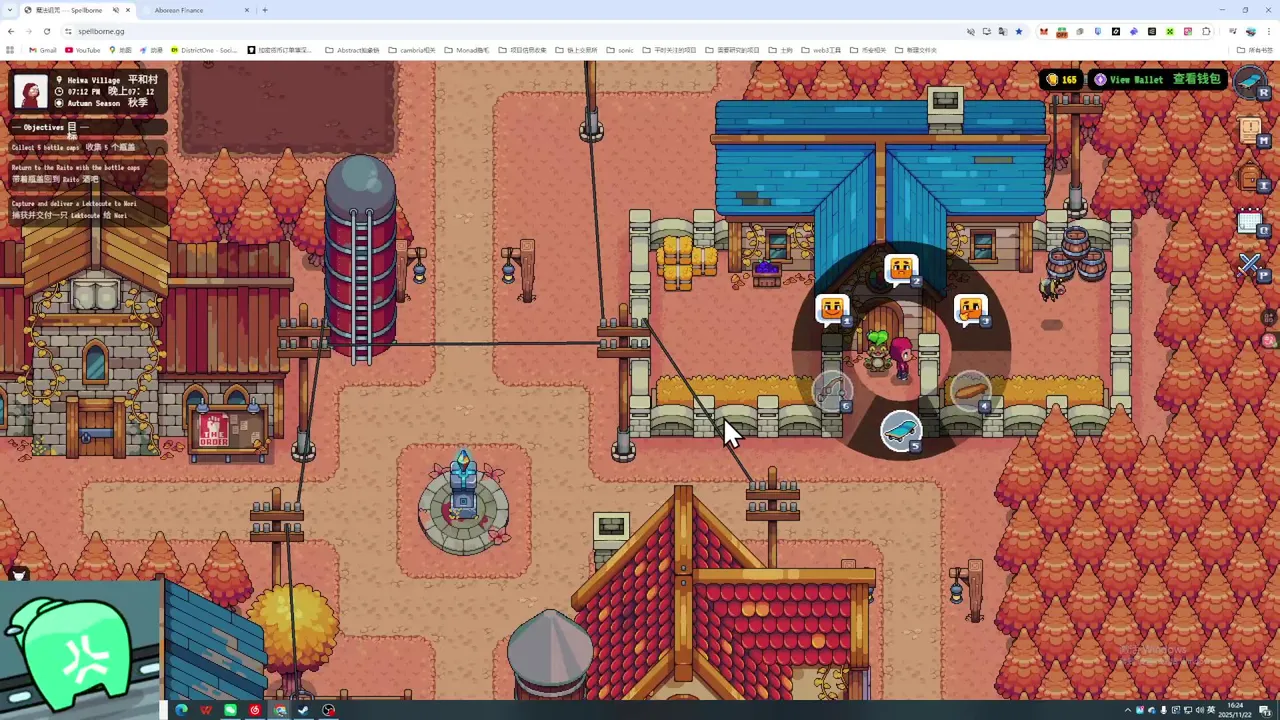The width and height of the screenshot is (1280, 720).
Task: Choose skateboard slot 5 in radial wheel
Action: [x=901, y=431]
